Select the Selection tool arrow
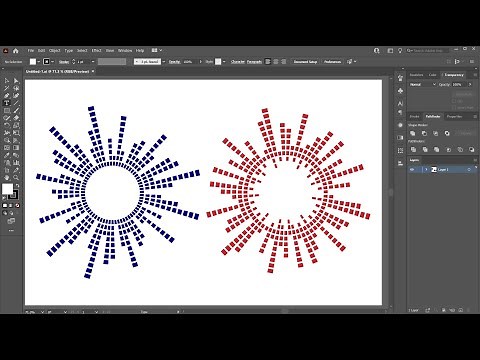The image size is (480, 360). [x=7, y=81]
